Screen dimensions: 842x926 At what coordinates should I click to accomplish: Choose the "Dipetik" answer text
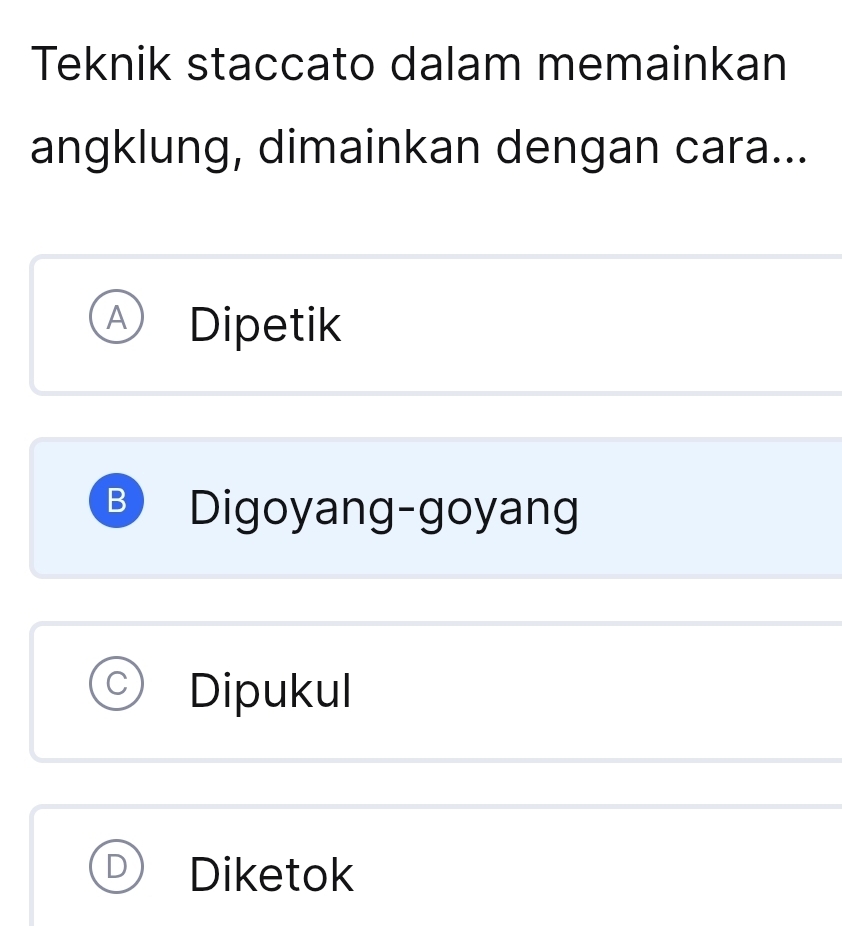click(x=266, y=326)
